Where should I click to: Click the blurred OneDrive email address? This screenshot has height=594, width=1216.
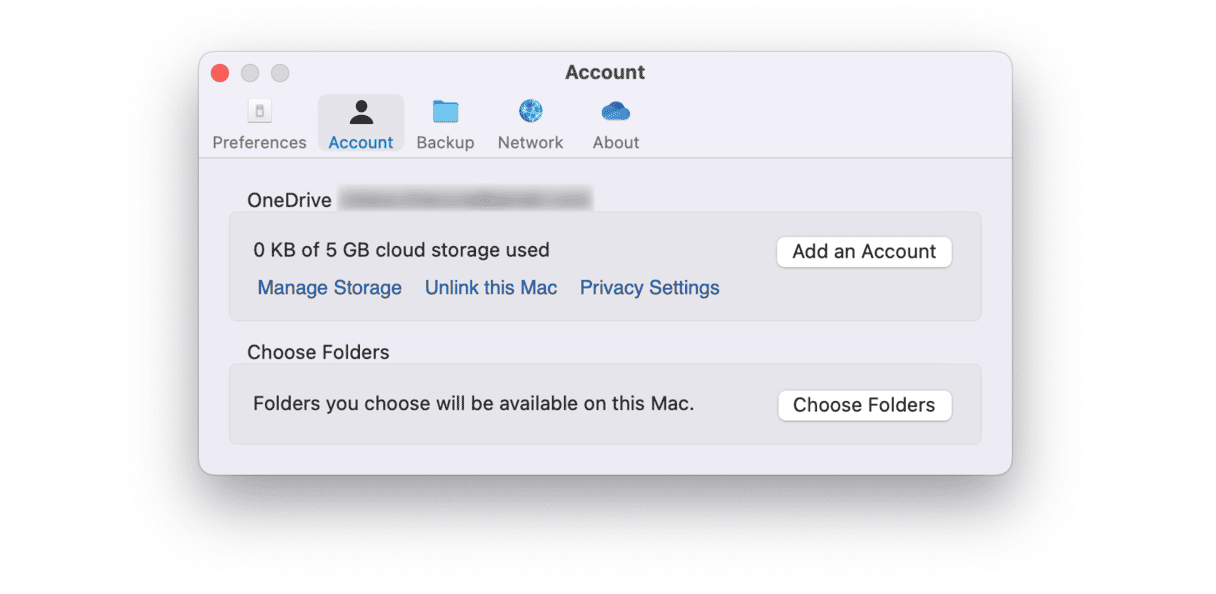coord(465,199)
